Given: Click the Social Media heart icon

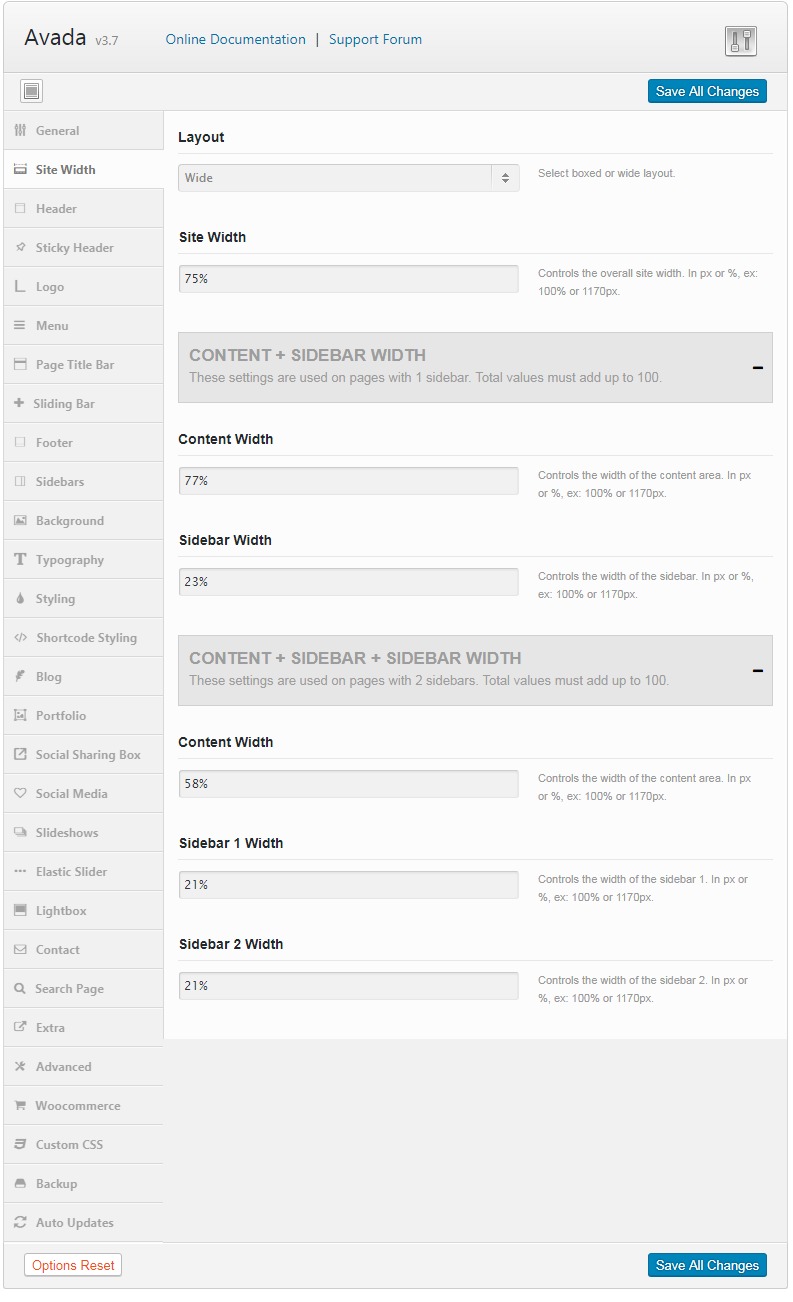Looking at the screenshot, I should tap(20, 794).
